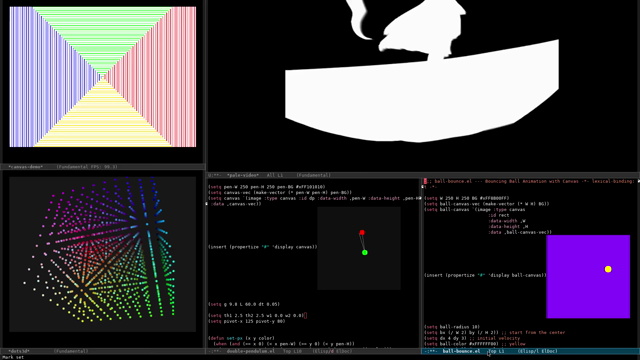
Task: Click the white silhouette shape in pale-video
Action: click(x=422, y=71)
